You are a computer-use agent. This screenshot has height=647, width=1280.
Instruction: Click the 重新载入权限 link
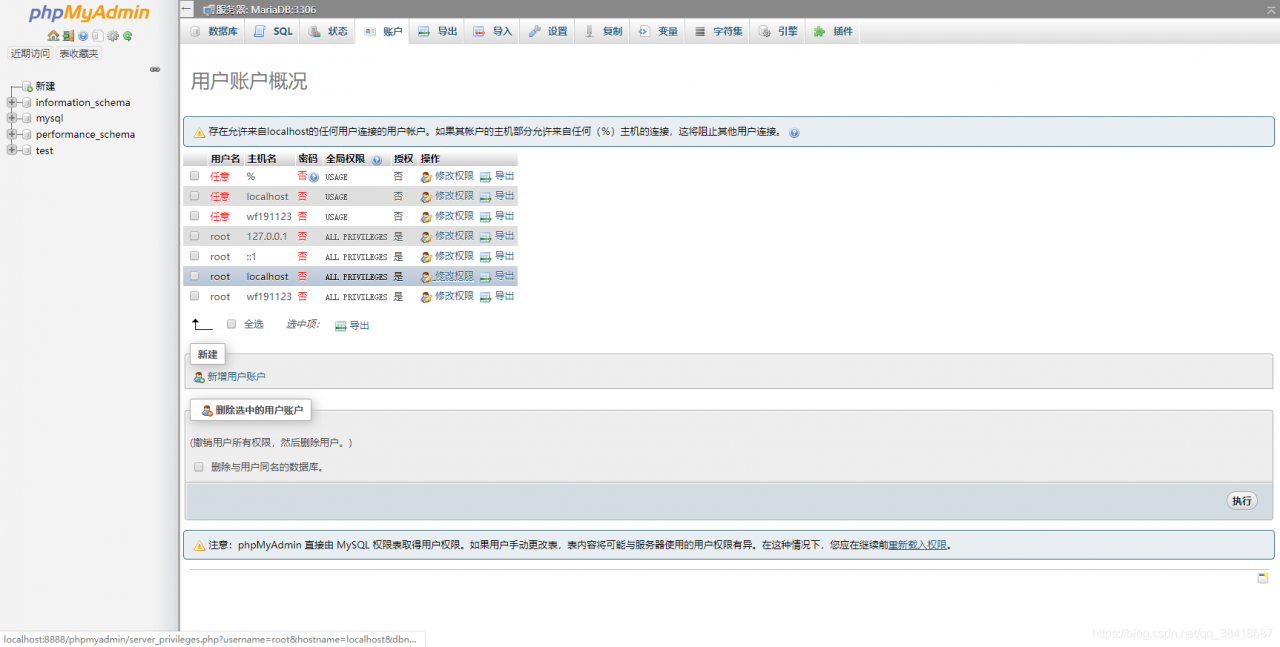coord(918,545)
